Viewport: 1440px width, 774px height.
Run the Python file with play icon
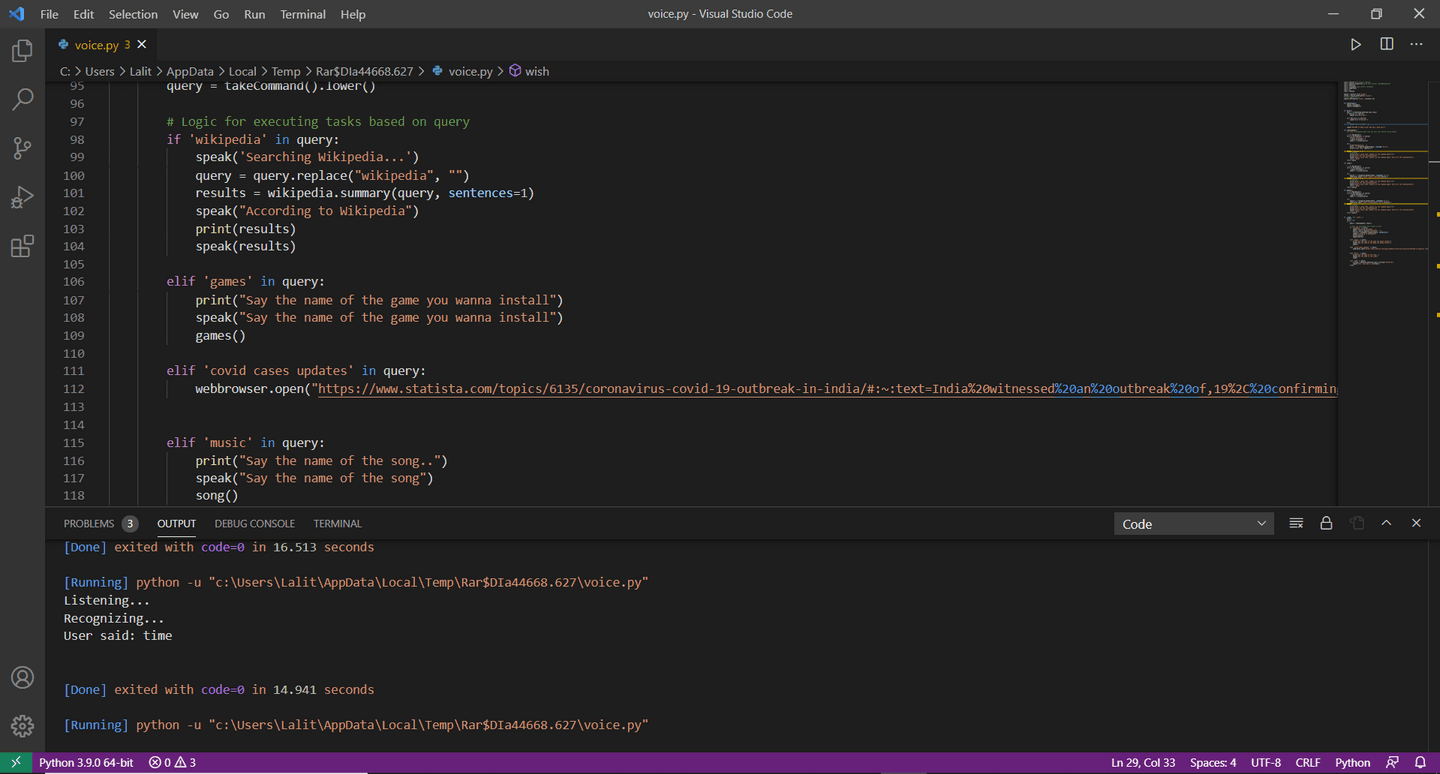pos(1355,44)
